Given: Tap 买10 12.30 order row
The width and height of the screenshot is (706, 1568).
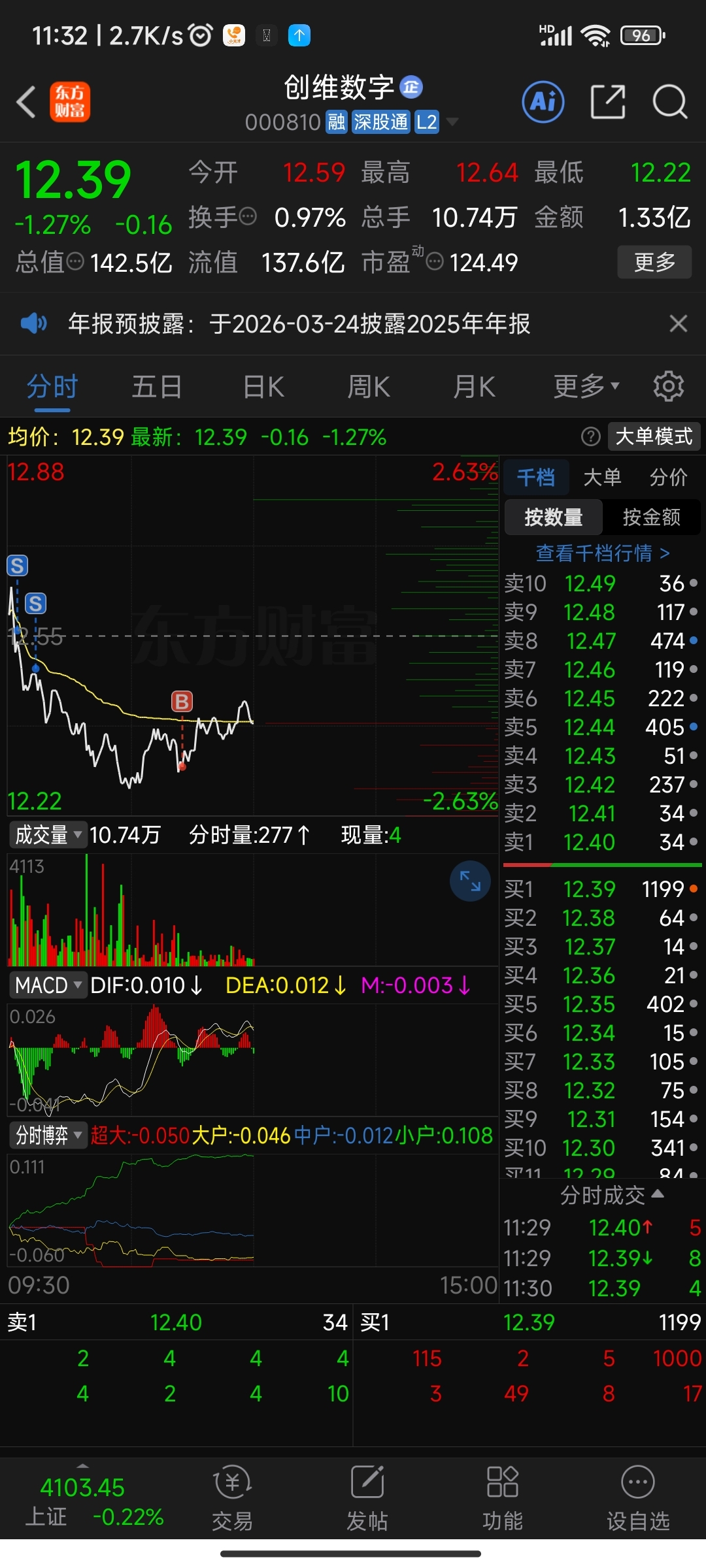Looking at the screenshot, I should (602, 1148).
